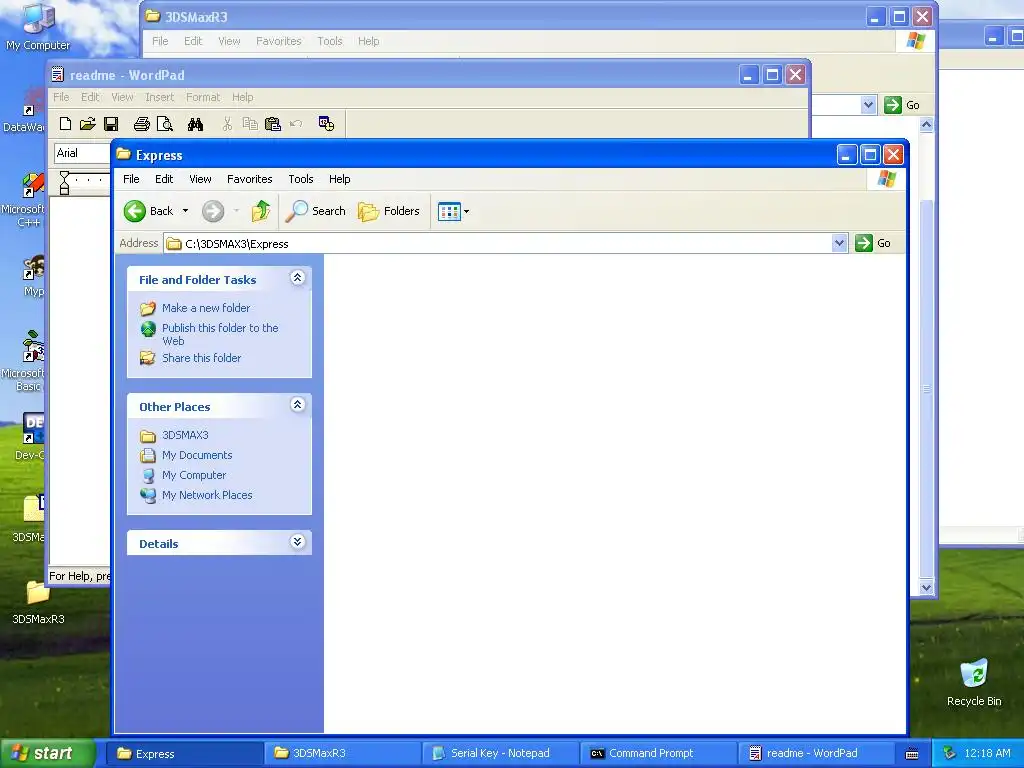Viewport: 1024px width, 768px height.
Task: Click the Undo icon in WordPad
Action: click(x=296, y=123)
